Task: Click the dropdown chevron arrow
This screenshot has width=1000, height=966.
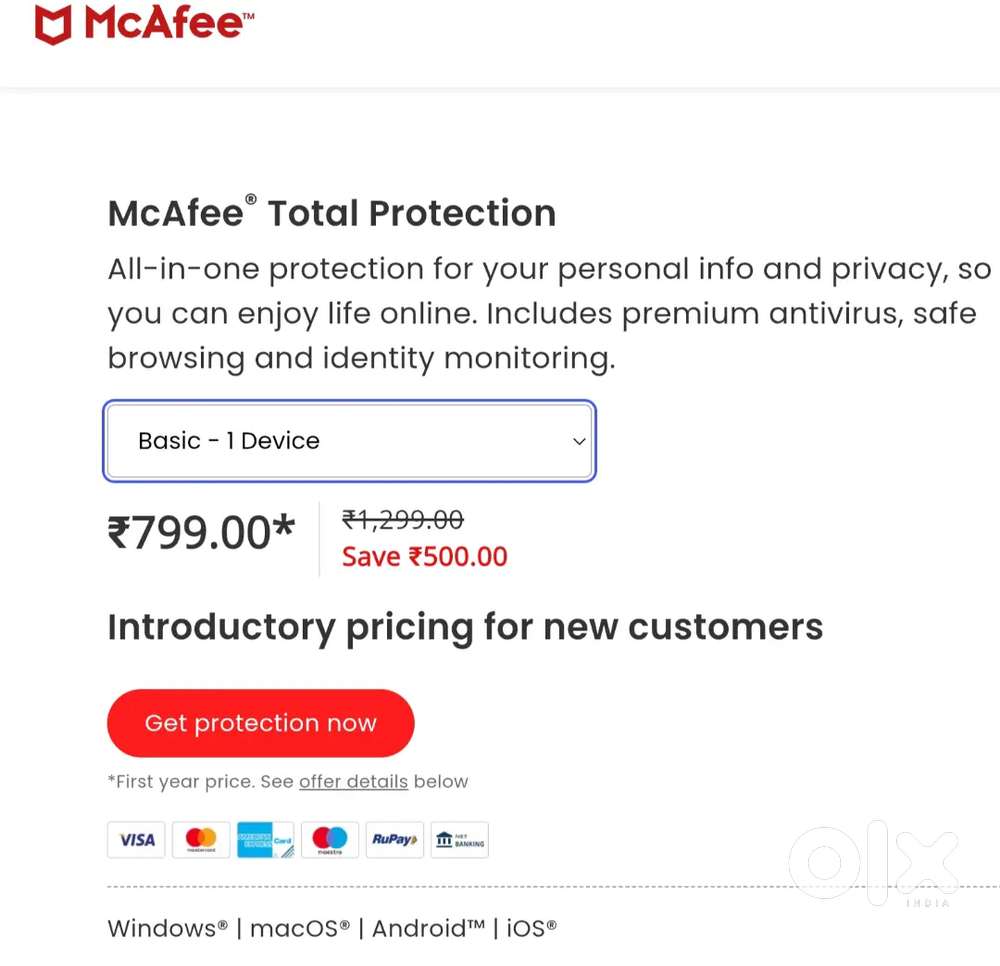Action: pos(578,441)
